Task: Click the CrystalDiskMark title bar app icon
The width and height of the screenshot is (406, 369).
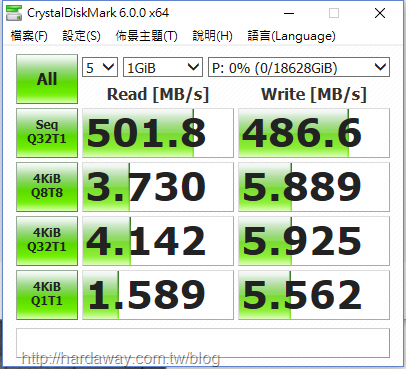Action: pyautogui.click(x=14, y=13)
